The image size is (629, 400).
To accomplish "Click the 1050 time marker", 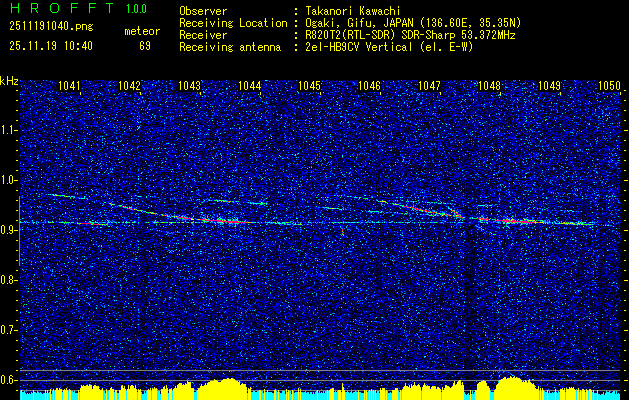I will tap(609, 85).
